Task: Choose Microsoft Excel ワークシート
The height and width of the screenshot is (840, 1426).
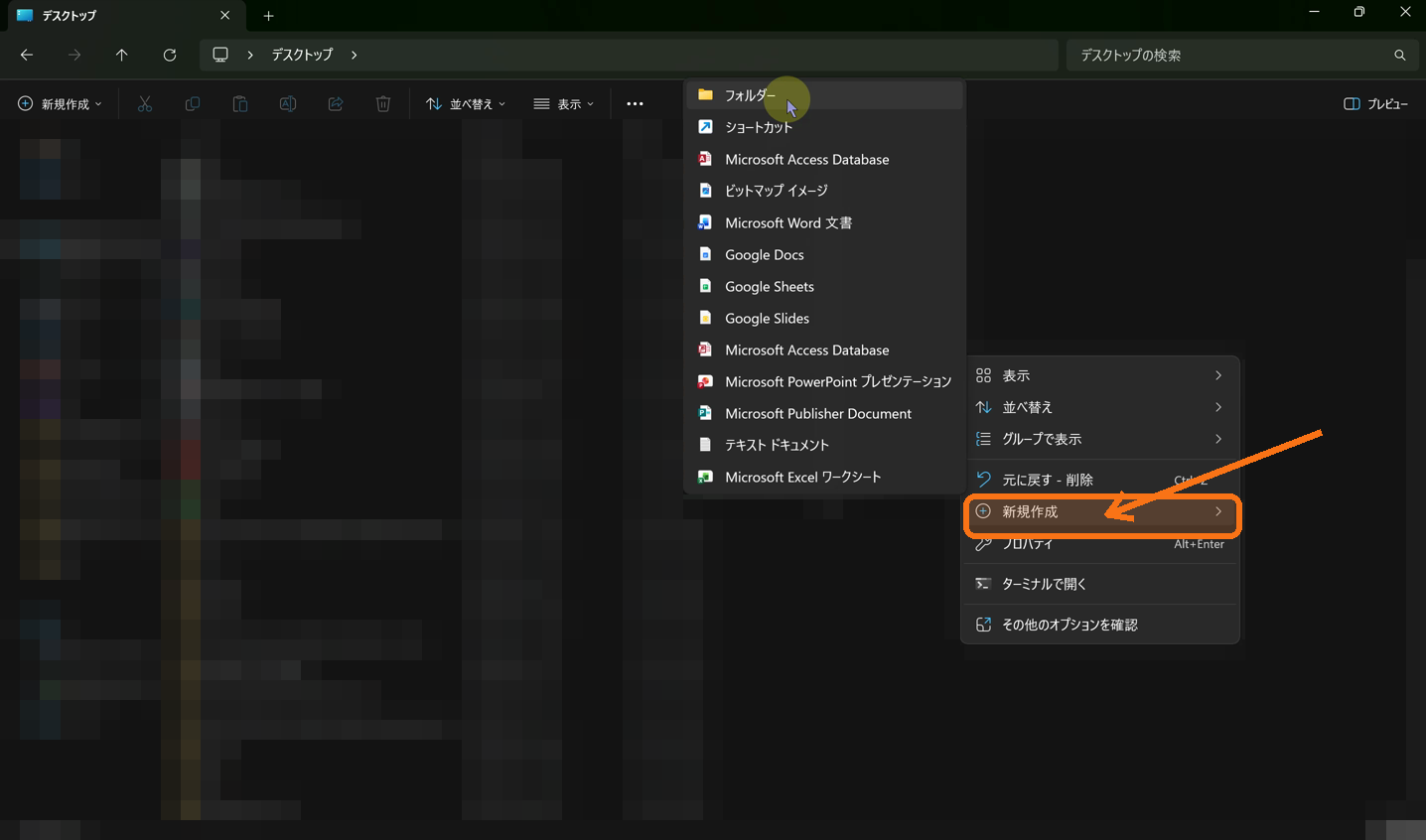Action: pyautogui.click(x=824, y=477)
